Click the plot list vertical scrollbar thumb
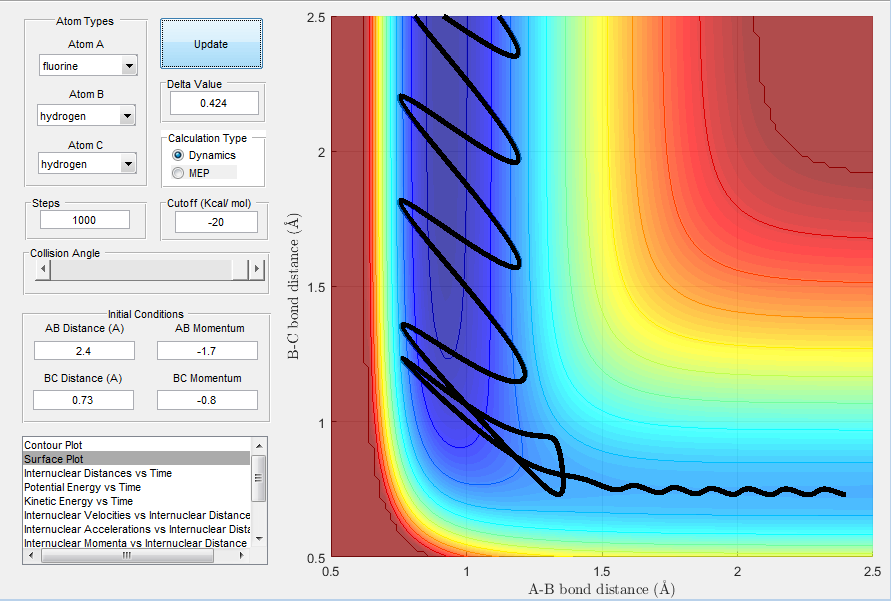 tap(259, 478)
